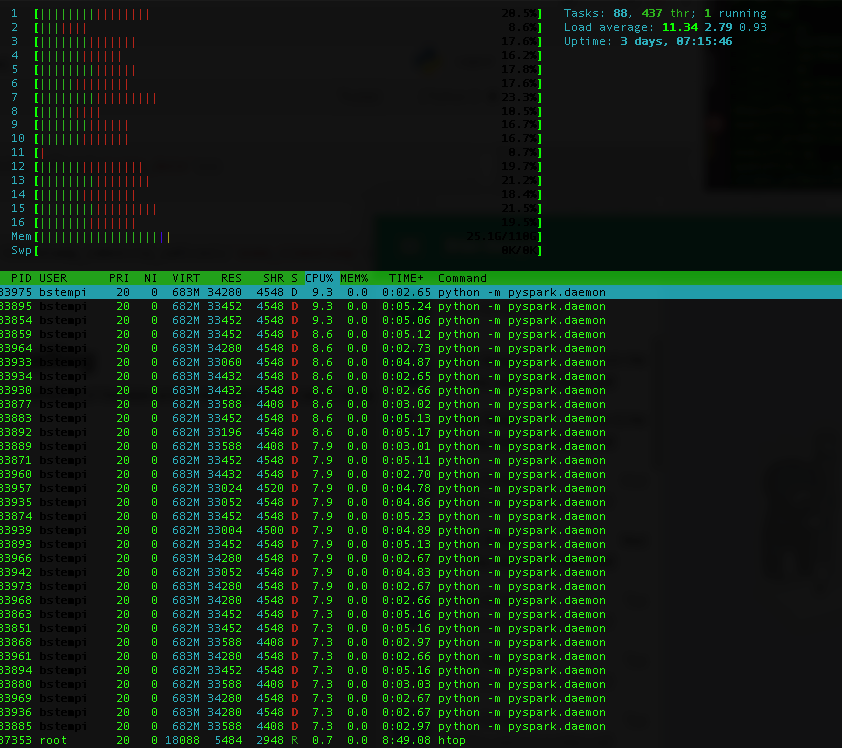
Task: Click the CPU 11 usage meter bar
Action: coord(288,152)
